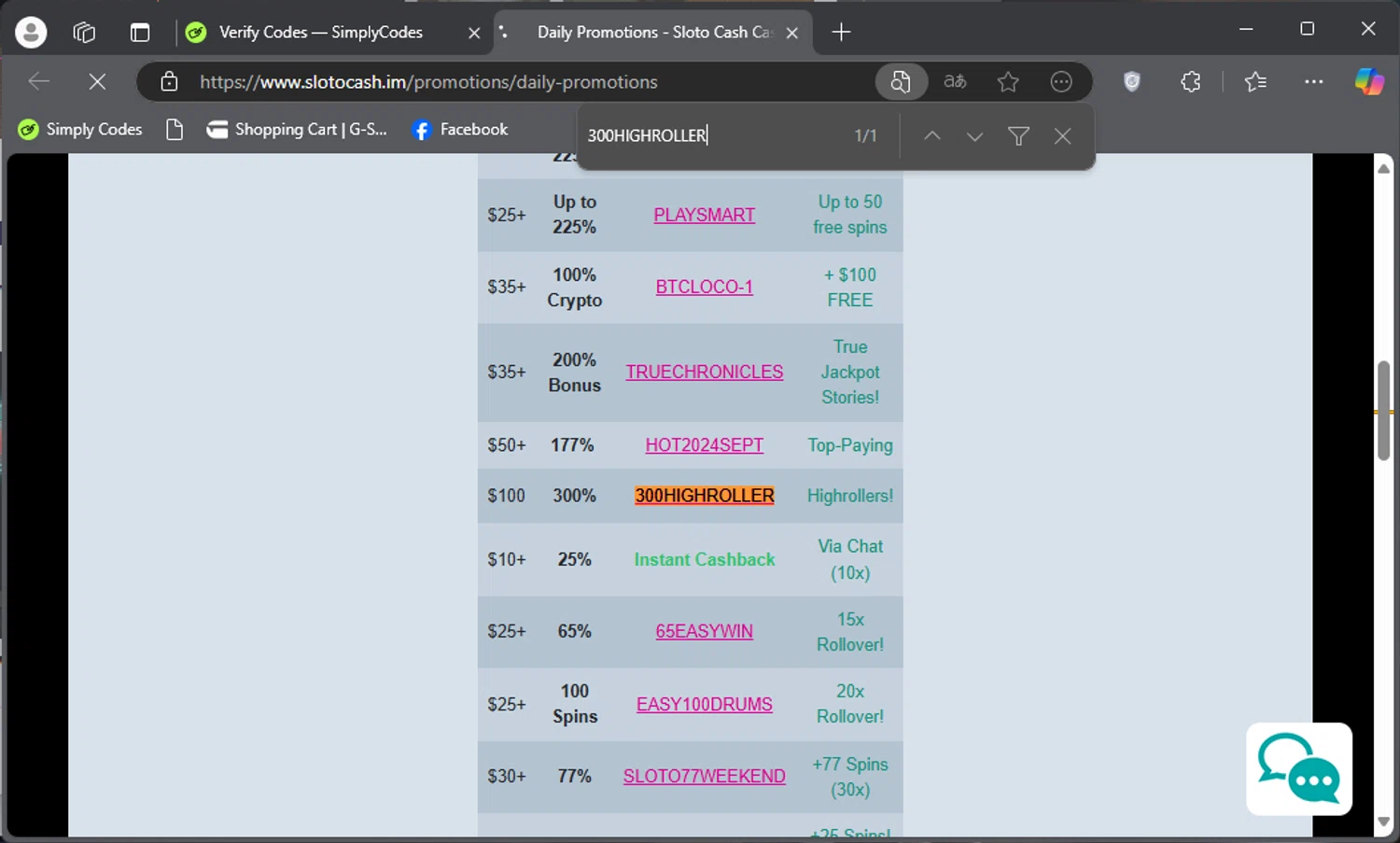Close the find on page bar

pyautogui.click(x=1062, y=136)
